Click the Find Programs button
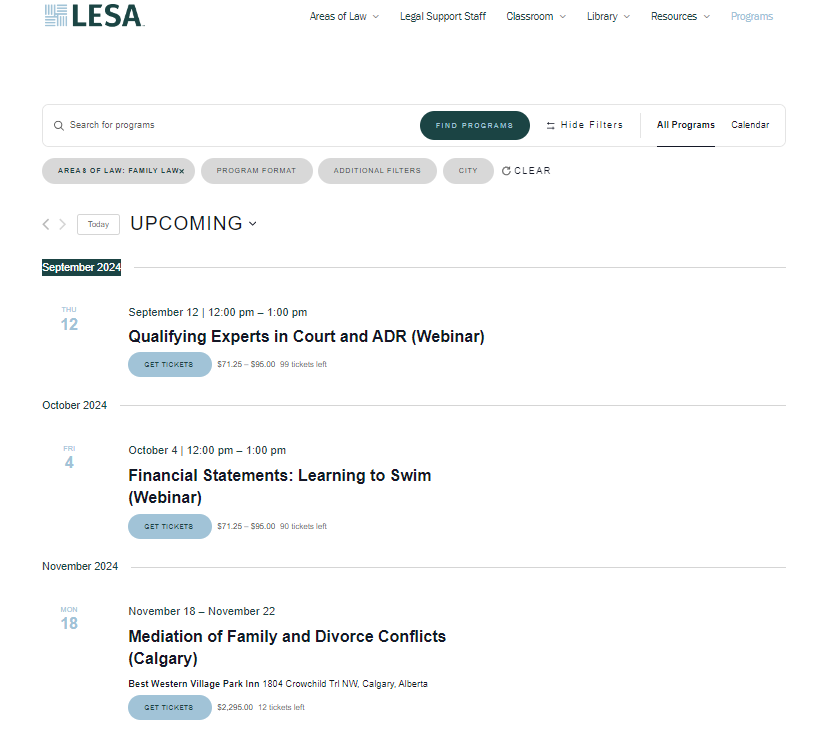Viewport: 829px width, 731px height. (474, 126)
